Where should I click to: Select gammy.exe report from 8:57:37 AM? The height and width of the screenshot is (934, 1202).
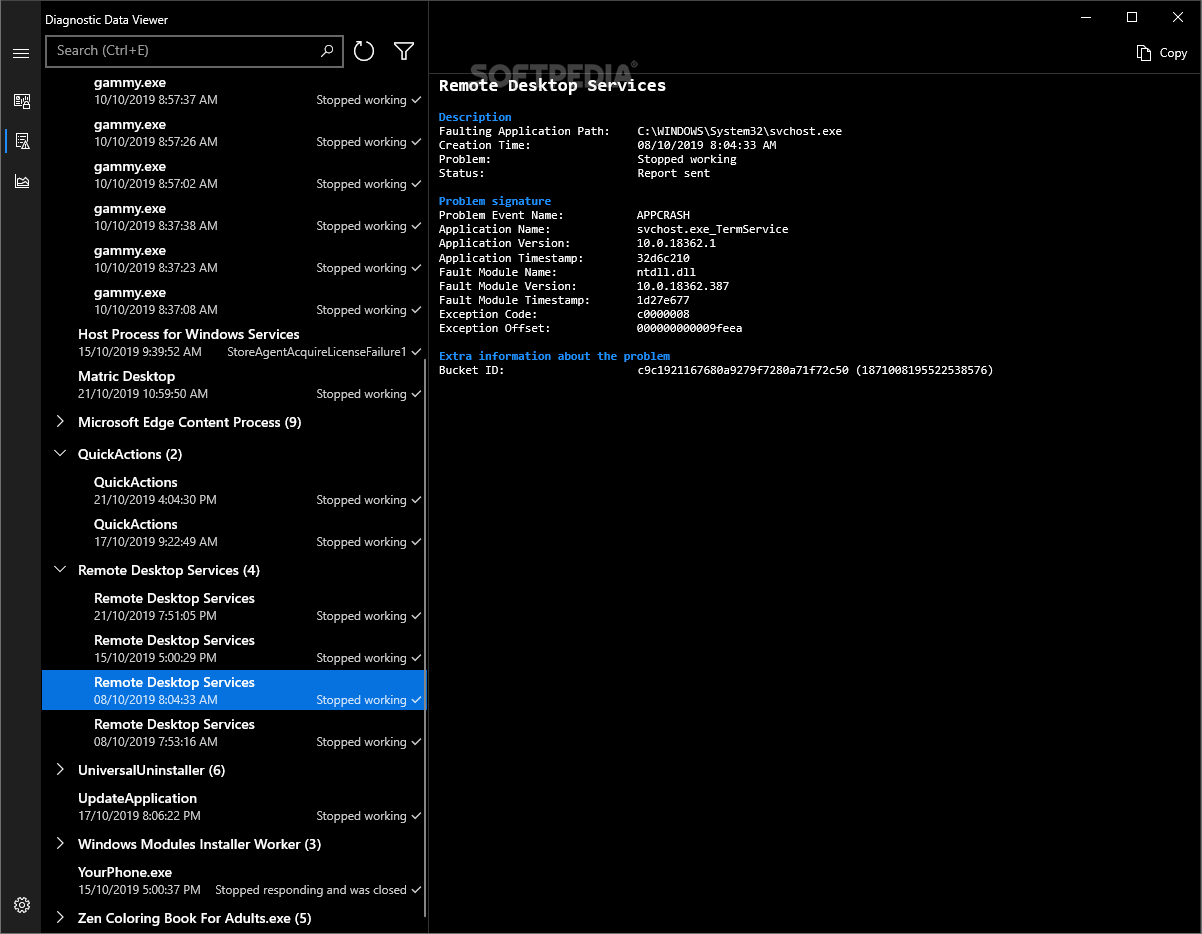click(234, 91)
